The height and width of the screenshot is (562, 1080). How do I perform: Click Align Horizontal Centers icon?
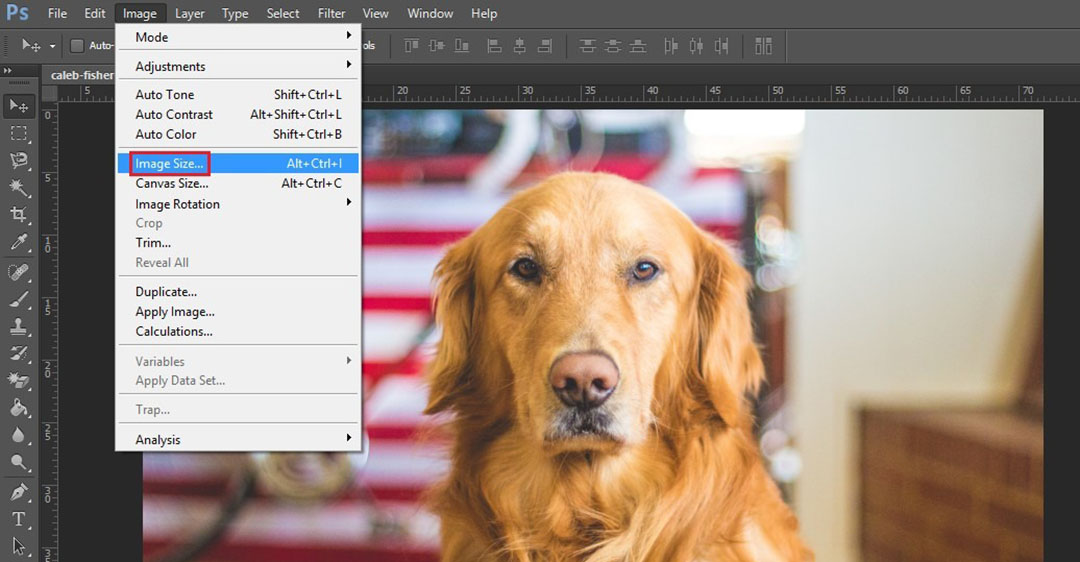[519, 46]
